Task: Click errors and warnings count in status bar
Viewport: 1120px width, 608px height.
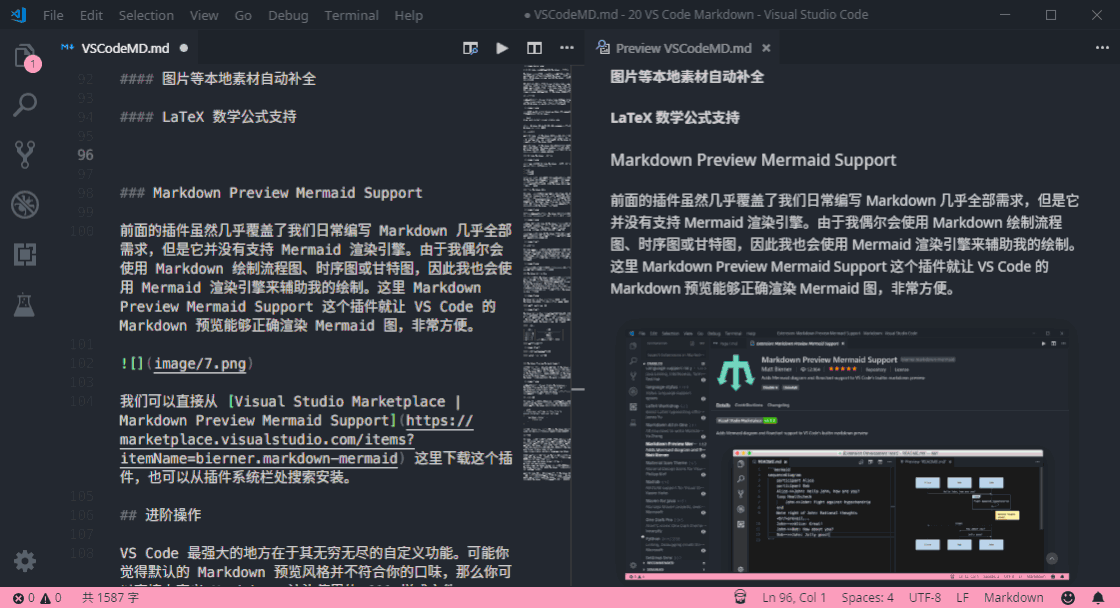Action: pyautogui.click(x=37, y=598)
